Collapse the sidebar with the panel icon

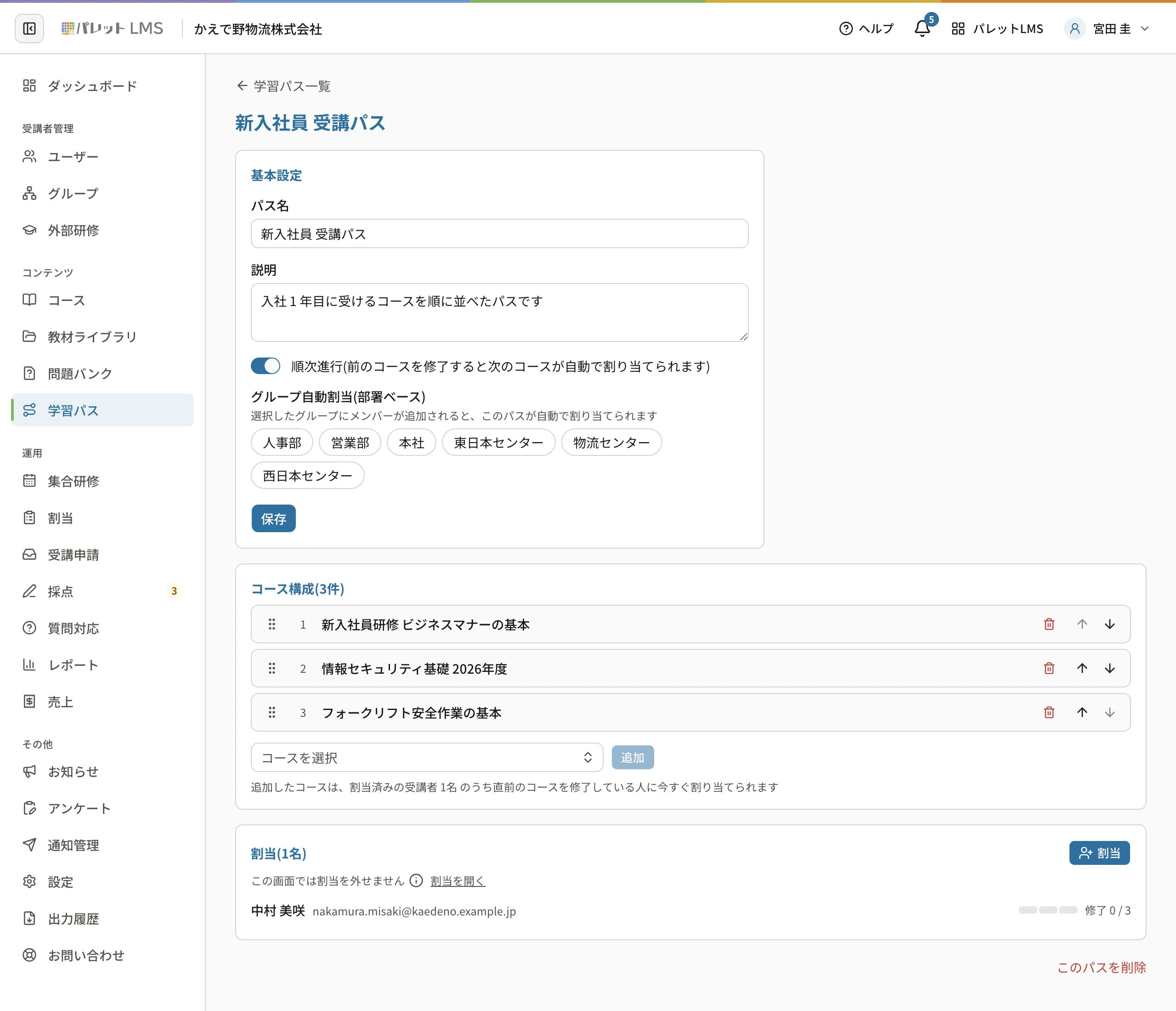click(x=29, y=28)
